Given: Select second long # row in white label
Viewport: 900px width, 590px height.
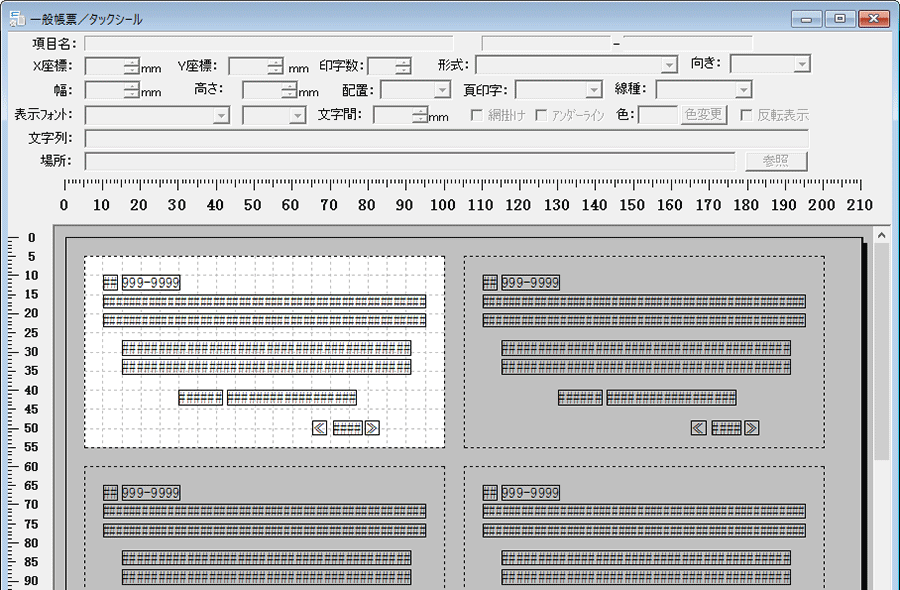Looking at the screenshot, I should coord(265,320).
